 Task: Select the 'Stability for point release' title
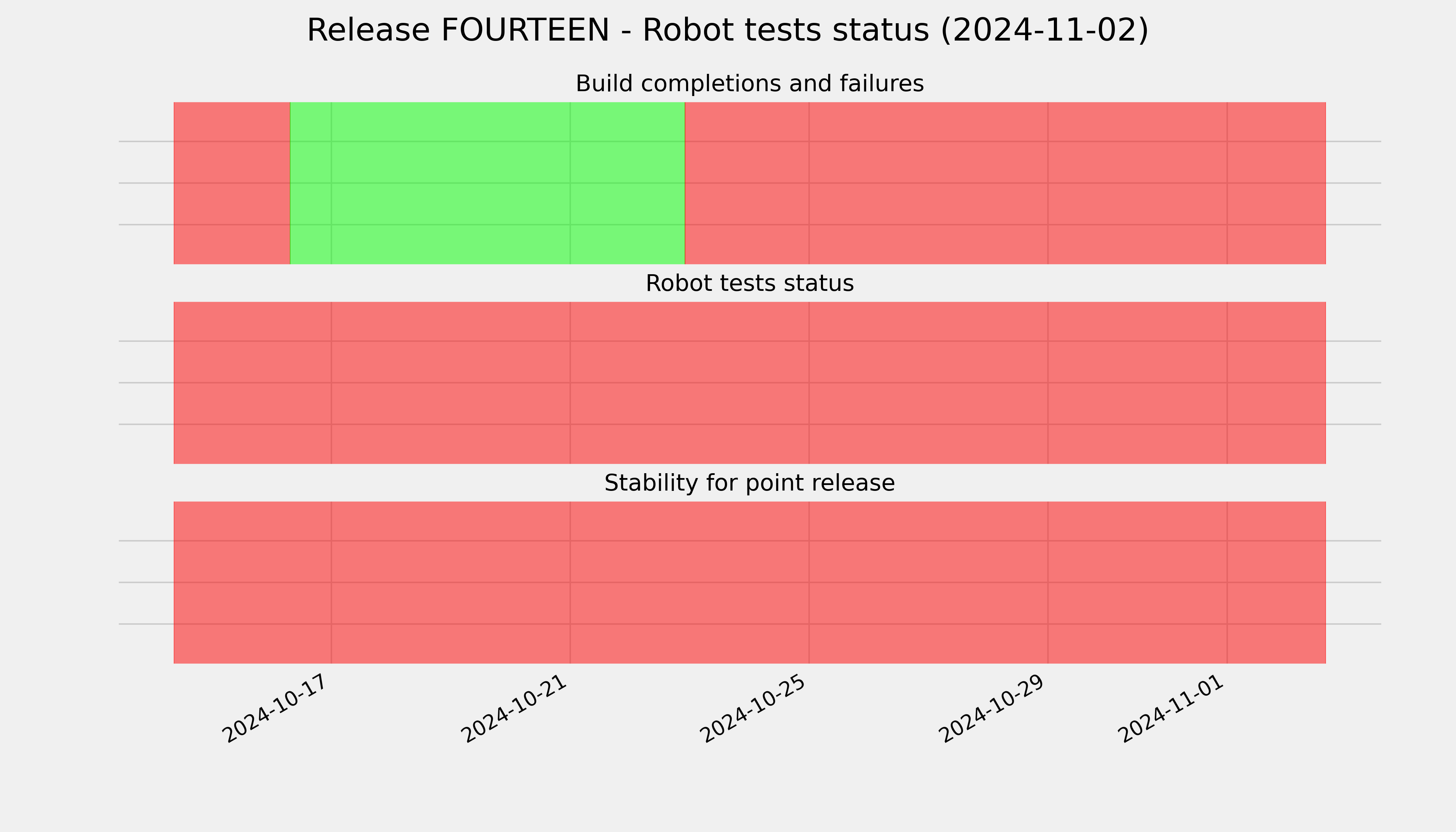(749, 483)
